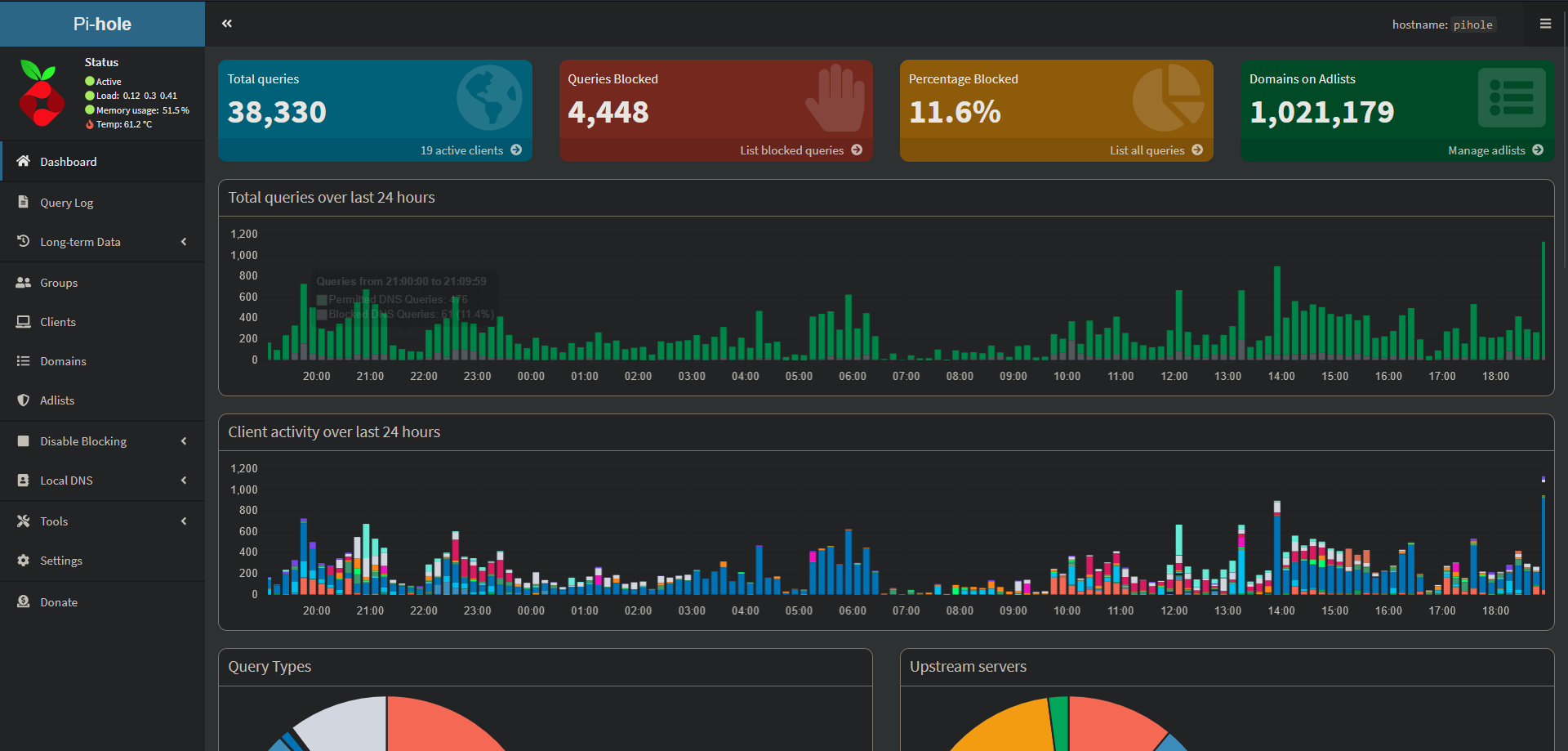Click the arrow beside 19 active clients
Screen dimensions: 1568x751
point(516,150)
